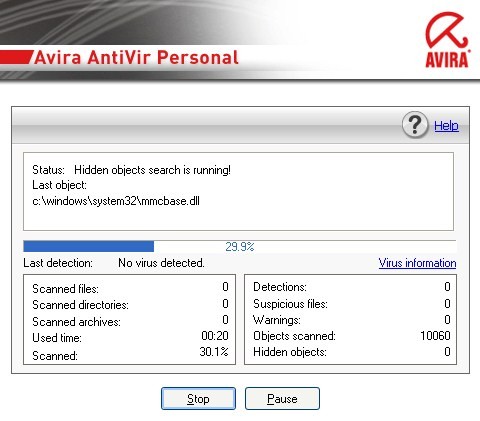Click the "Scanned directories:" label

point(80,305)
